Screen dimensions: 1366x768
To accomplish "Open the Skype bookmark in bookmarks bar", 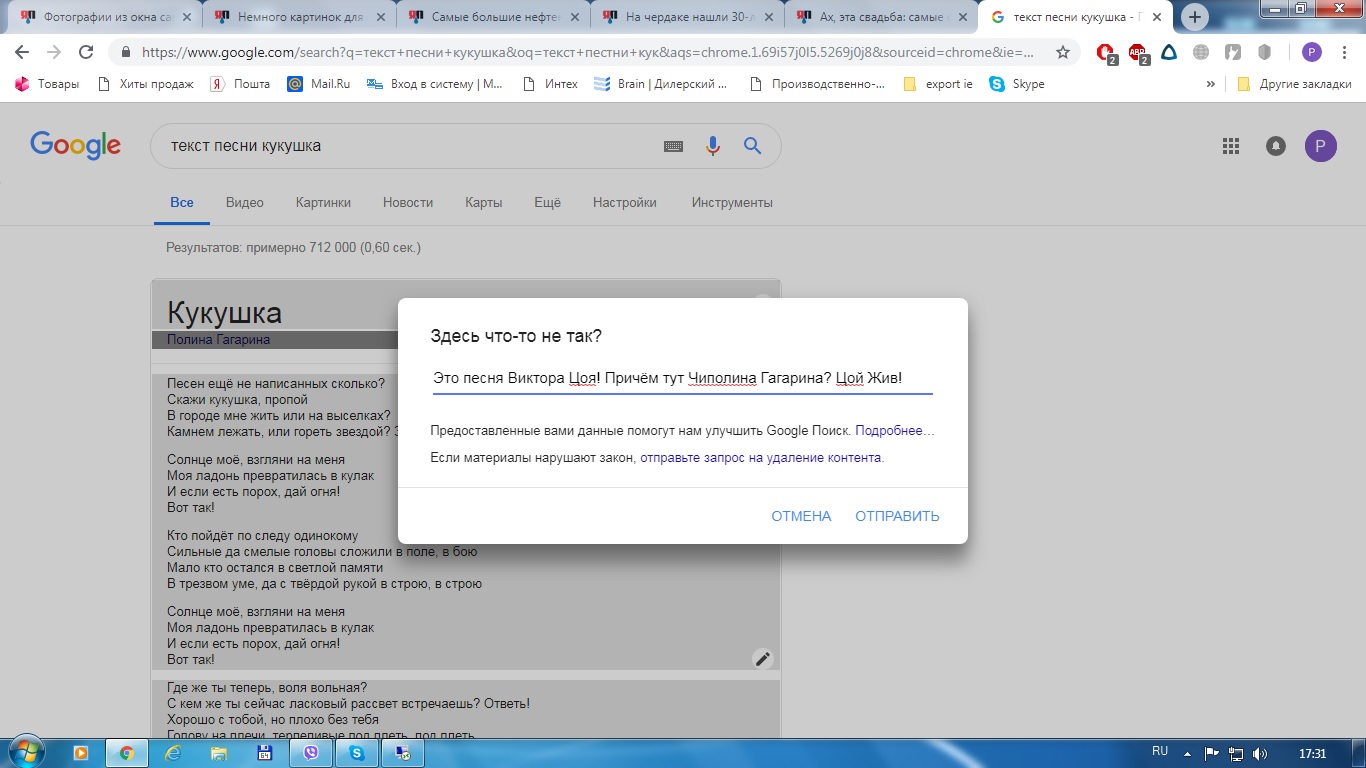I will 1017,84.
